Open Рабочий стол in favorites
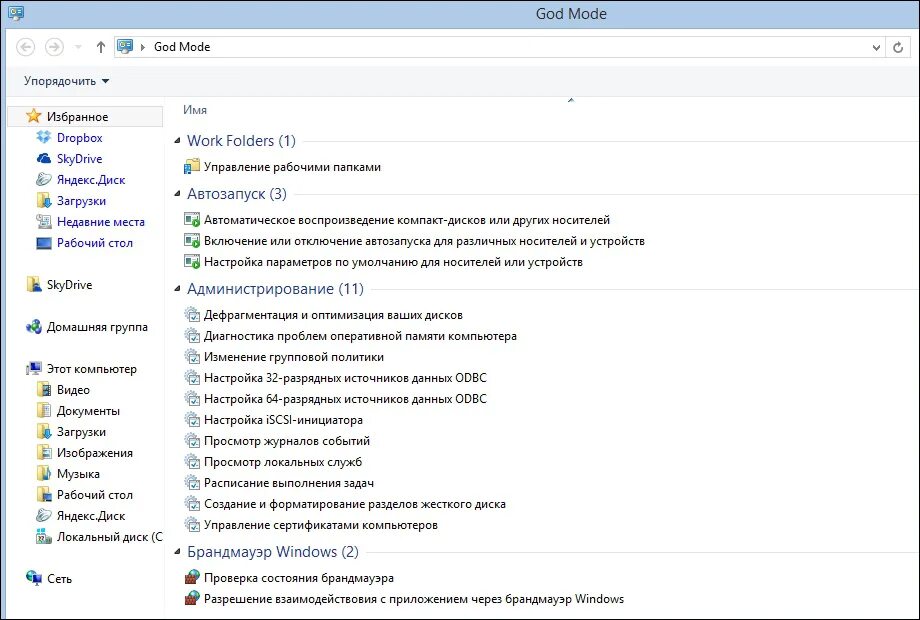920x620 pixels. [x=94, y=243]
